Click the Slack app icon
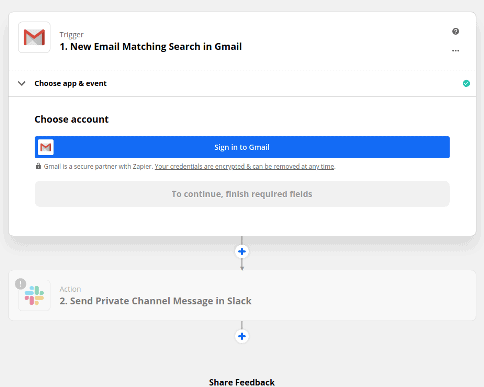The image size is (484, 387). coord(34,295)
